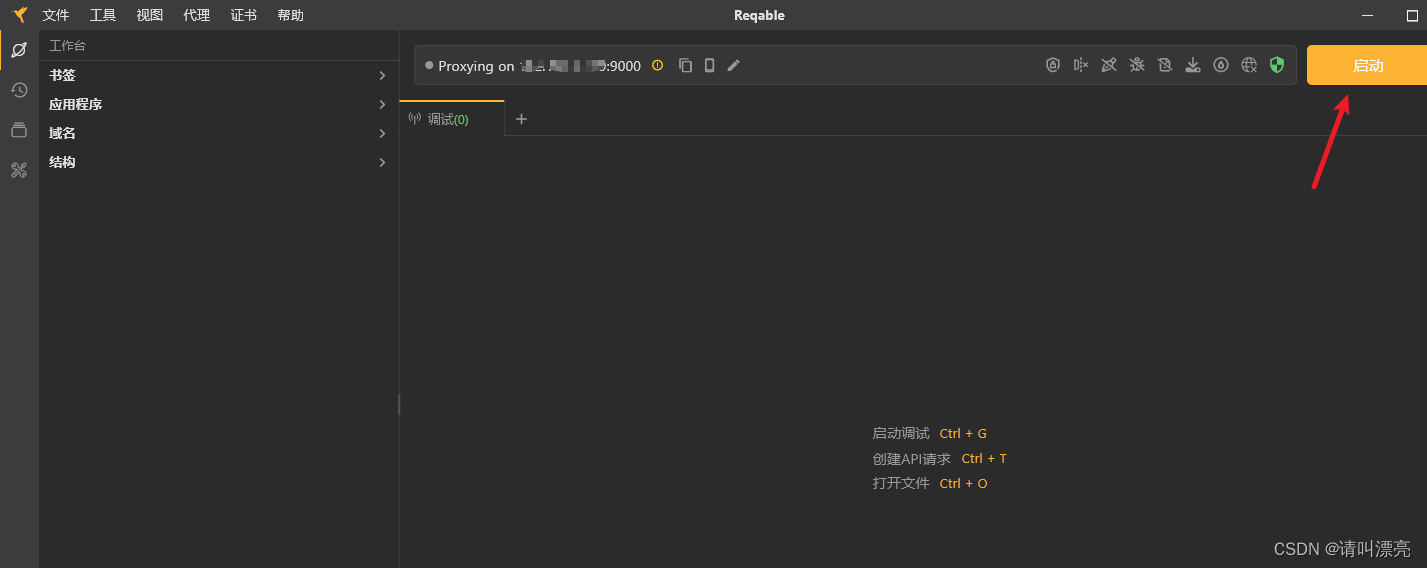Click the yellow proxy warning icon
Viewport: 1427px width, 568px height.
point(657,65)
